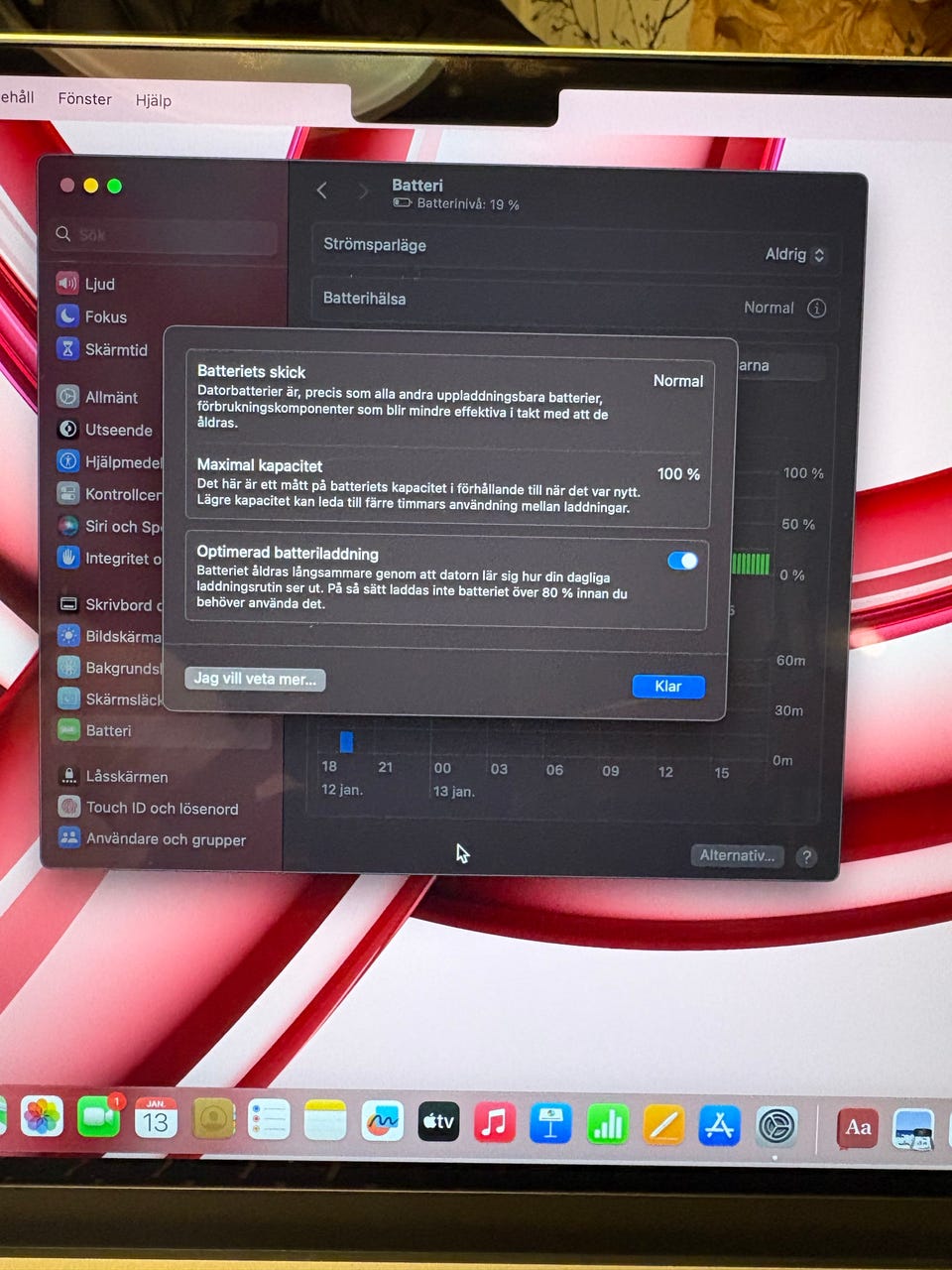Viewport: 952px width, 1270px height.
Task: Disable Optimerad batteriladdning switch
Action: coord(682,561)
